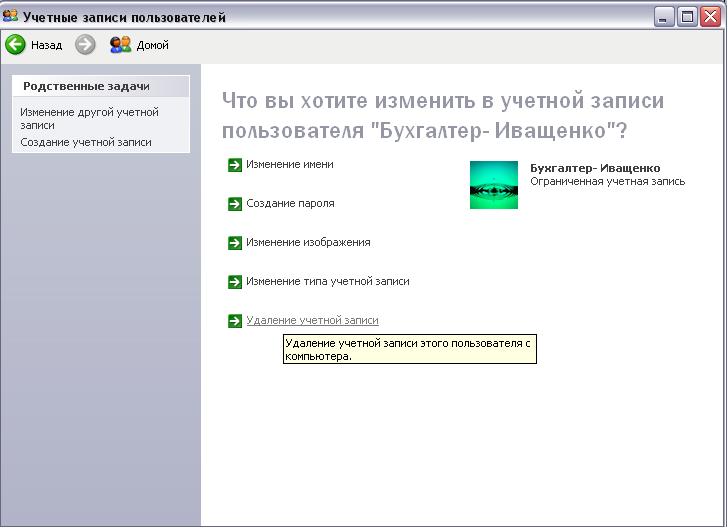Choose Изменение другой учетной записи task
This screenshot has width=727, height=527.
pyautogui.click(x=89, y=119)
